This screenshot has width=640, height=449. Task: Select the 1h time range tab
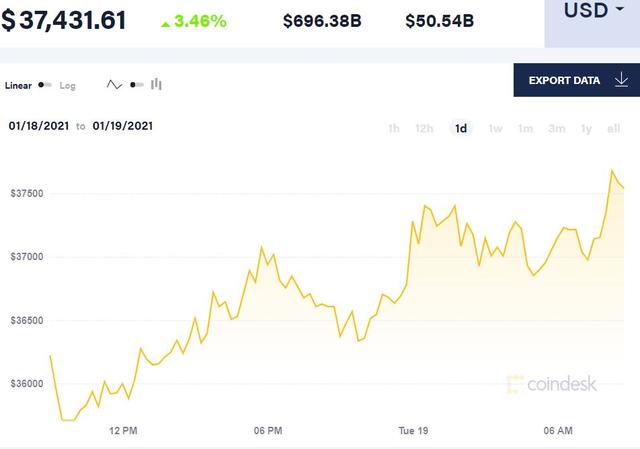(394, 128)
